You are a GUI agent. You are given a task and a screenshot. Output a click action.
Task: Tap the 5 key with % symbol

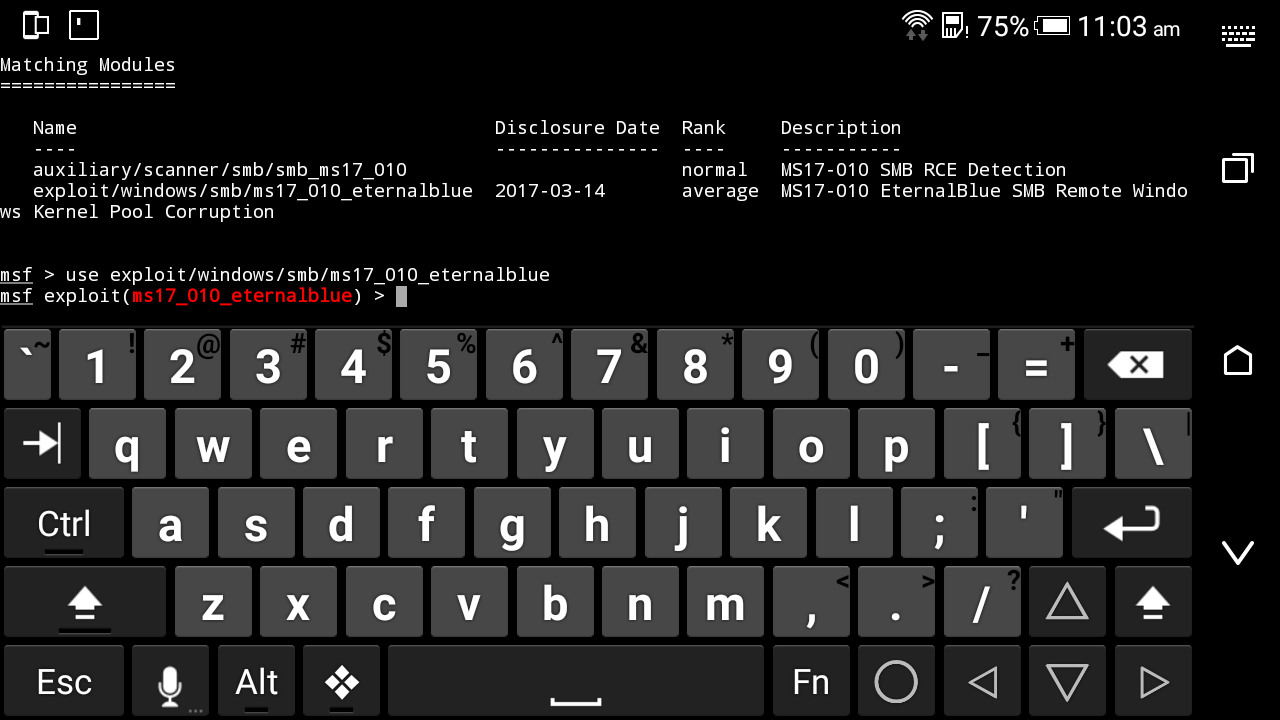438,365
